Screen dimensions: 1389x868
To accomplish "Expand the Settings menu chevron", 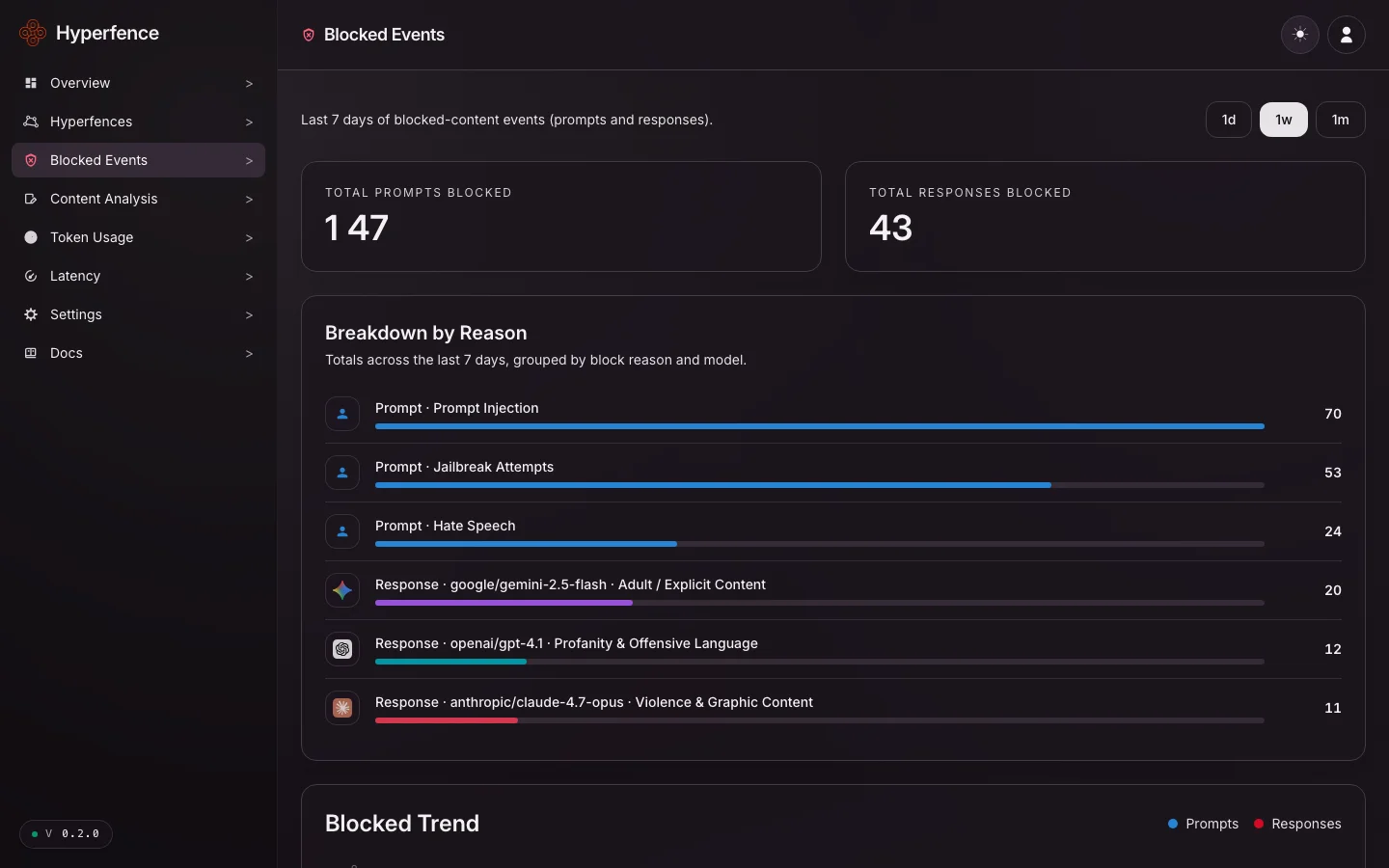I will pos(249,315).
